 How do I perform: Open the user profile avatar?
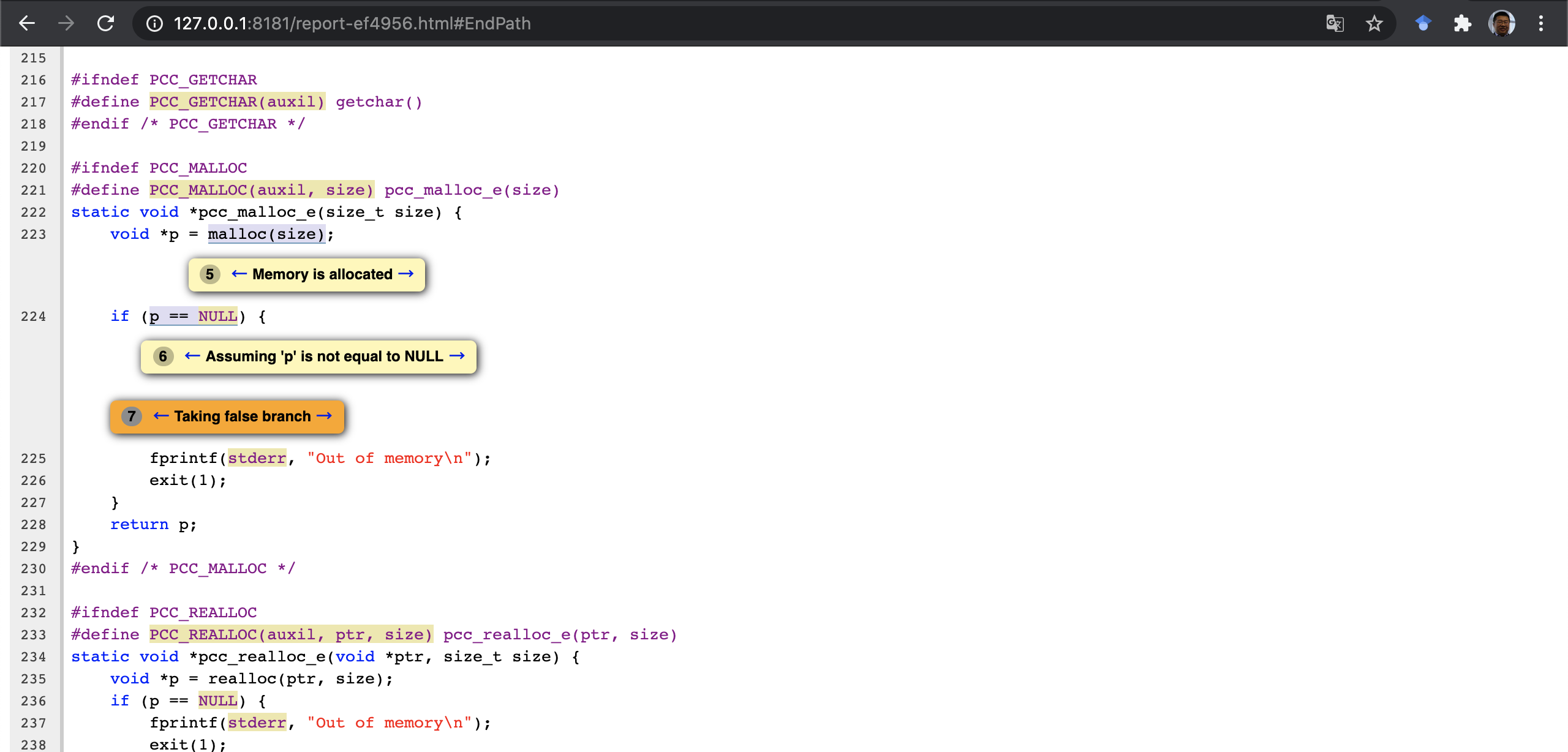pos(1501,23)
